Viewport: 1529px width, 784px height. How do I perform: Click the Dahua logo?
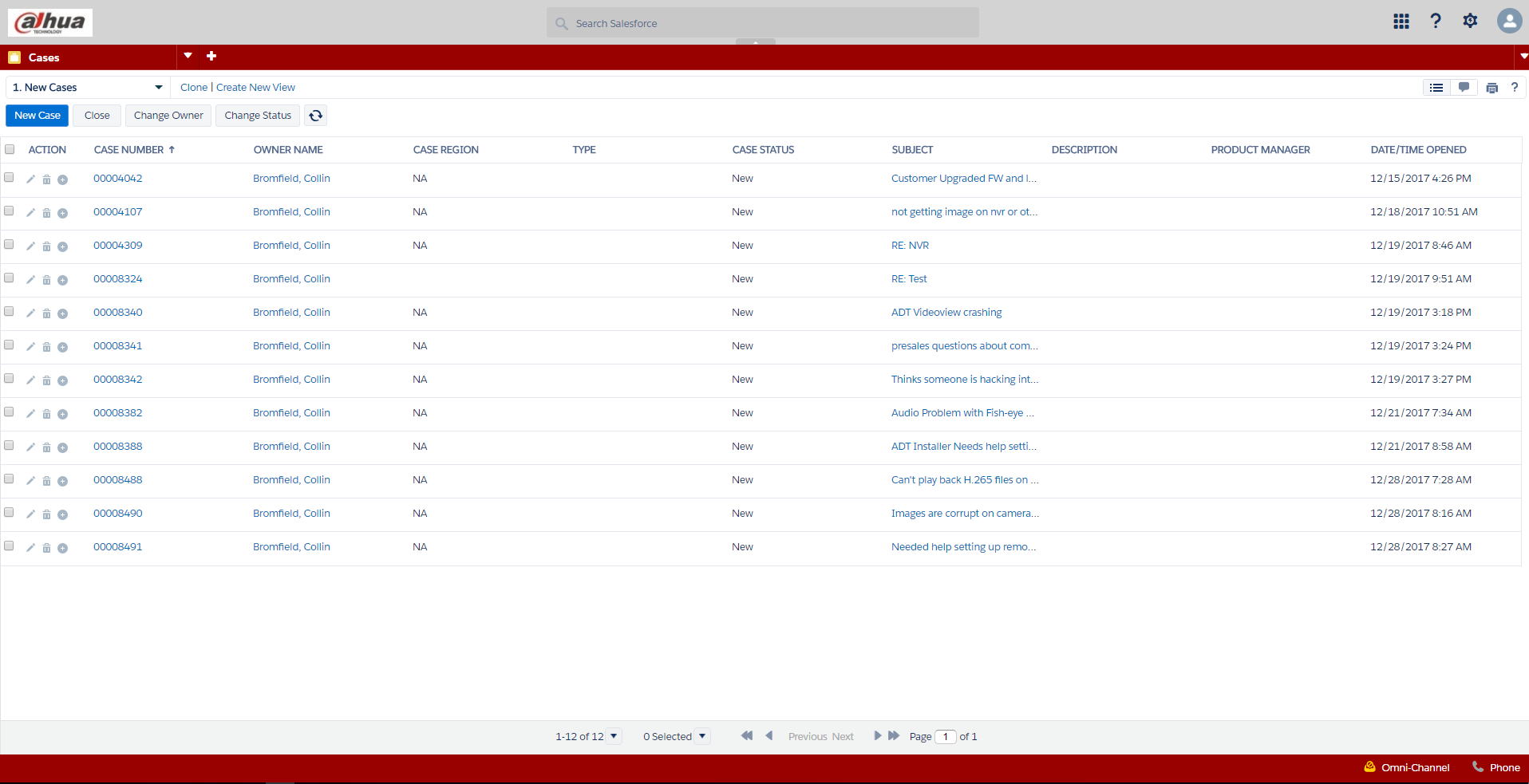(x=50, y=22)
